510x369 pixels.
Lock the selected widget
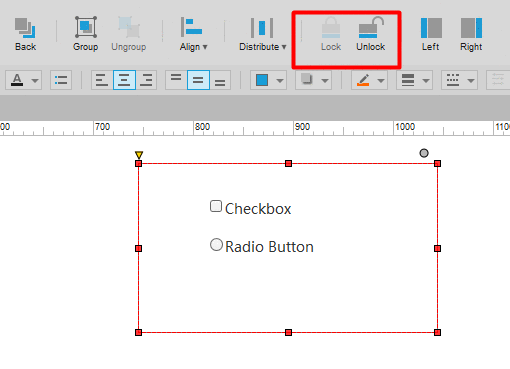pos(331,34)
